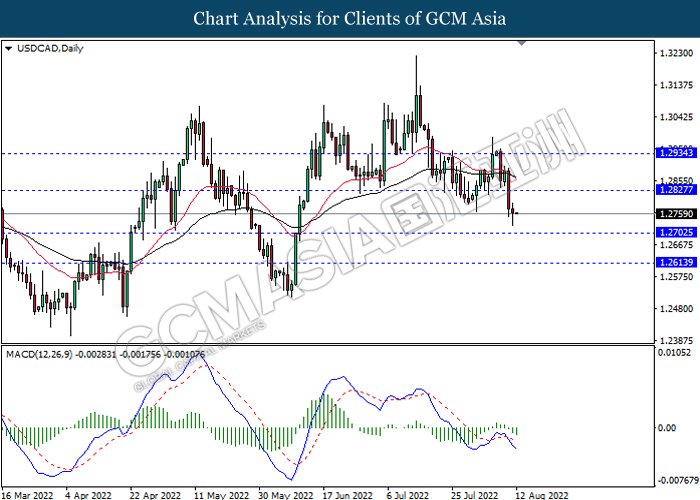Click the 12 Aug 2022 date label
700x500 pixels.
[x=542, y=495]
